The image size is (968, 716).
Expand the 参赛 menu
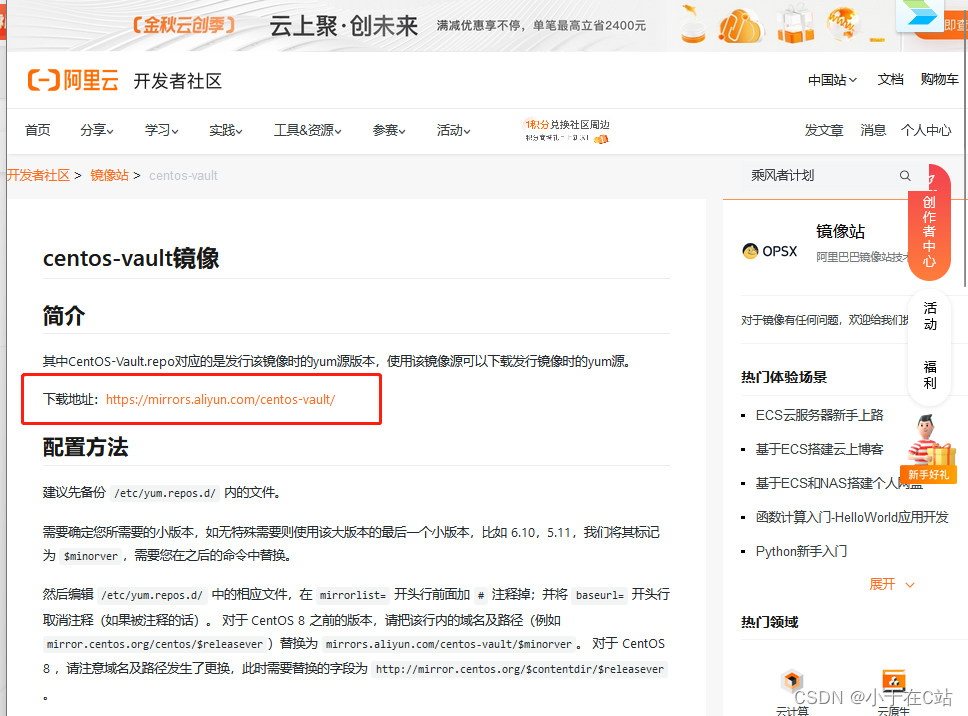click(389, 130)
